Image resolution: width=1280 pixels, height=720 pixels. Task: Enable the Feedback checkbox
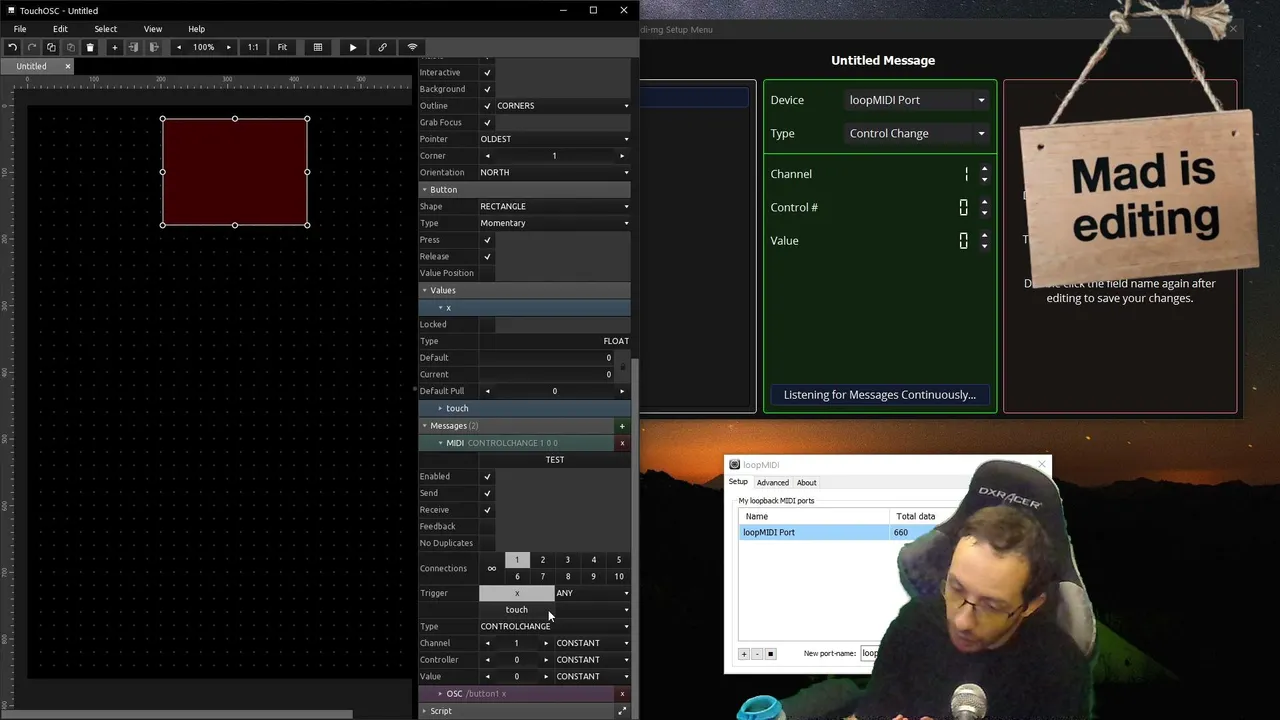(x=487, y=527)
